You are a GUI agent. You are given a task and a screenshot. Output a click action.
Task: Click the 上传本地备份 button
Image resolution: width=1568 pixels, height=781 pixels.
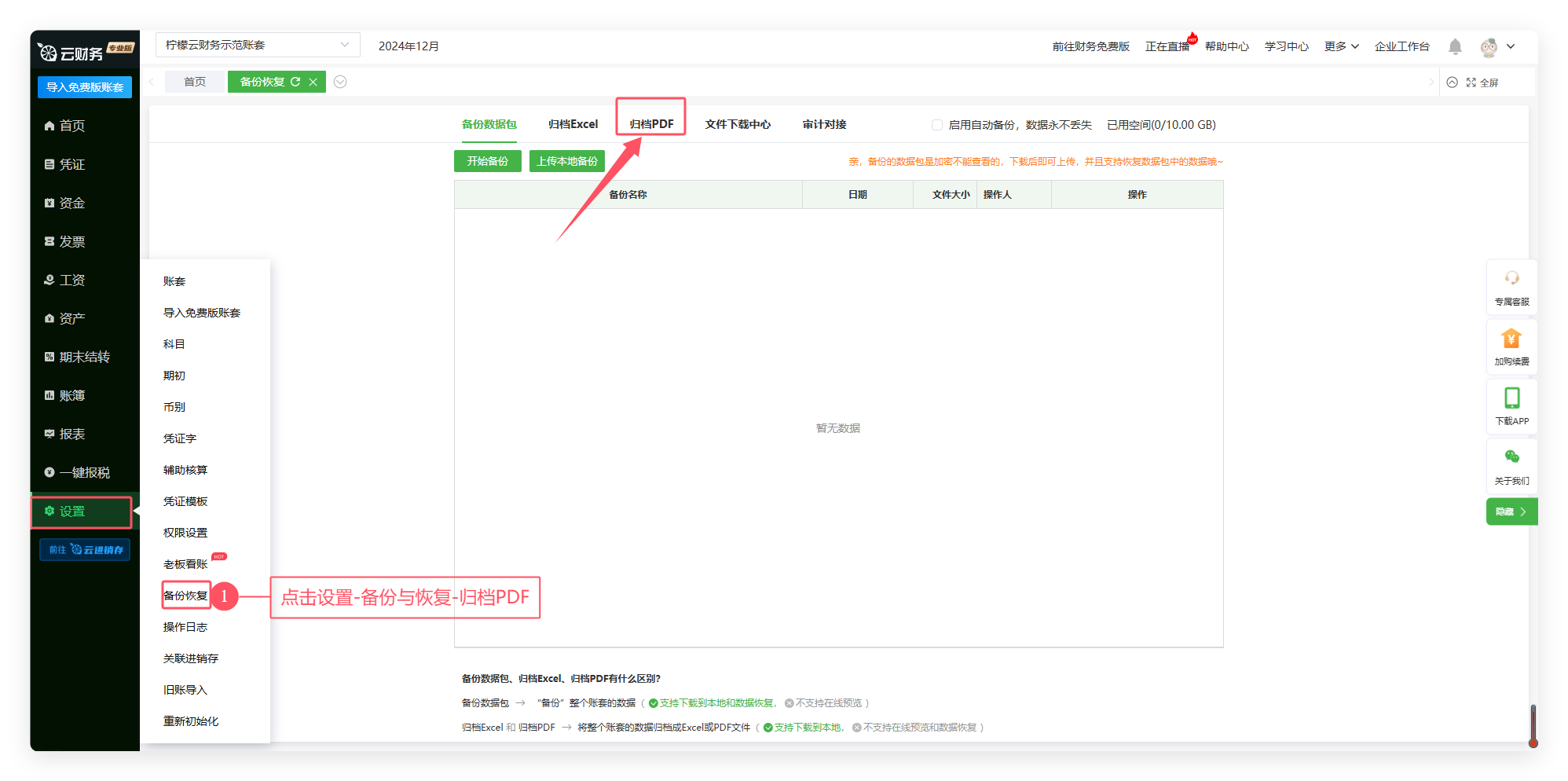pos(566,161)
